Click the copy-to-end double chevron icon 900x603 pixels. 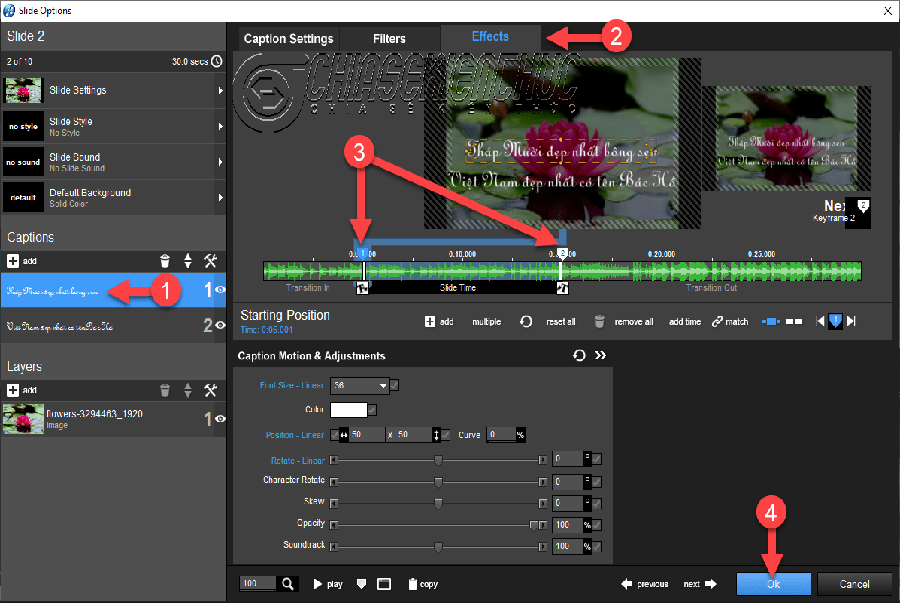point(600,356)
